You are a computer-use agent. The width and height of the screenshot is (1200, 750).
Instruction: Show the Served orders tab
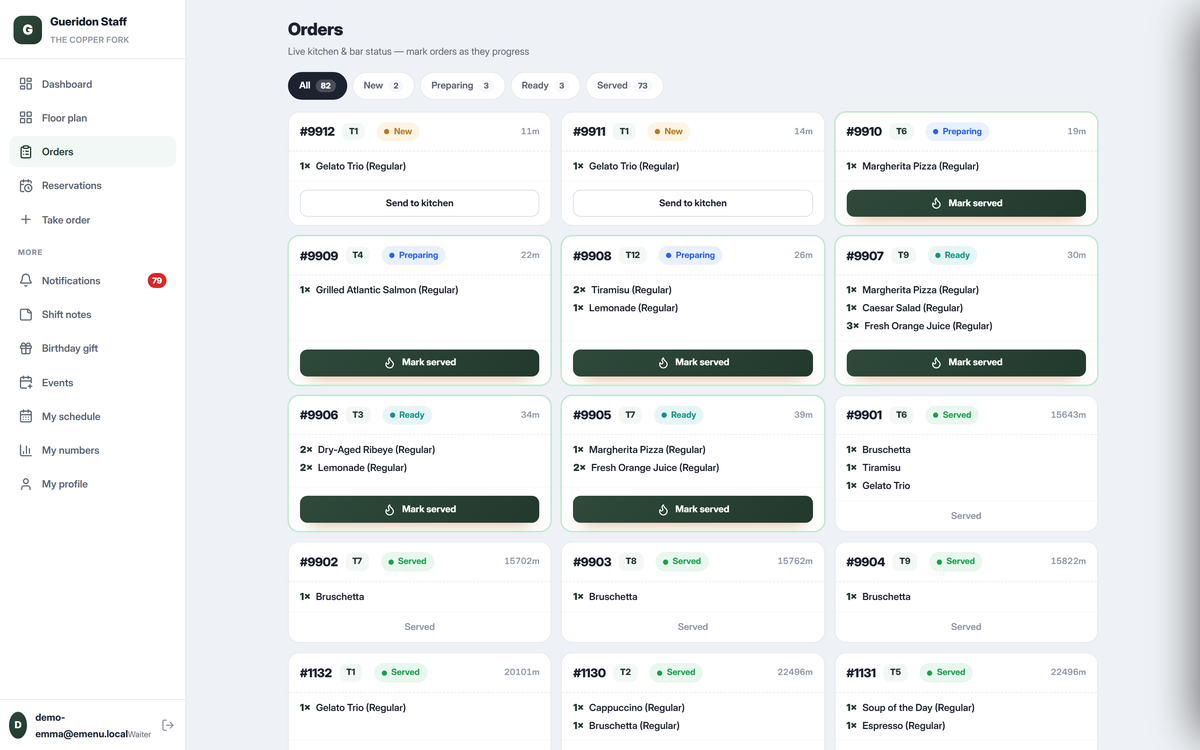pos(624,86)
